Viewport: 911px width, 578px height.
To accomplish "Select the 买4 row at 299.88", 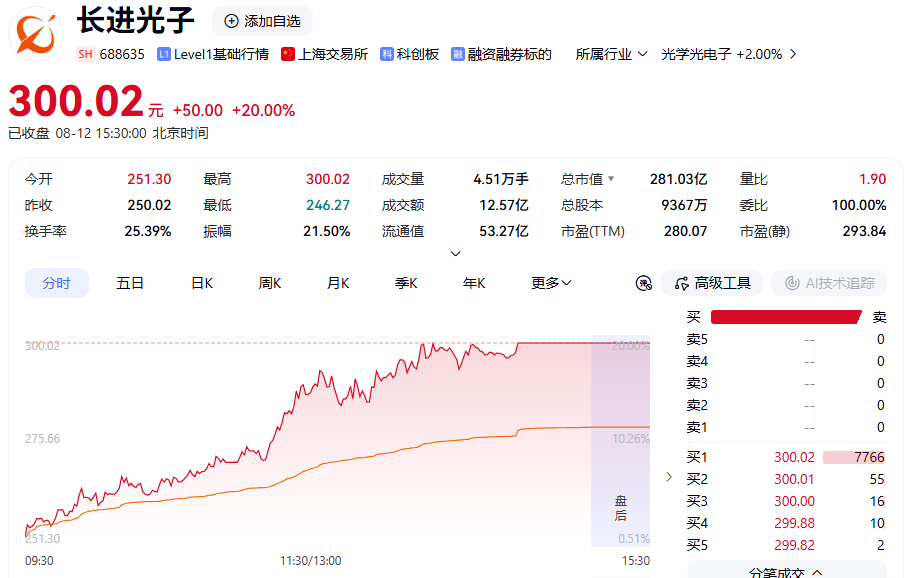I will 786,523.
